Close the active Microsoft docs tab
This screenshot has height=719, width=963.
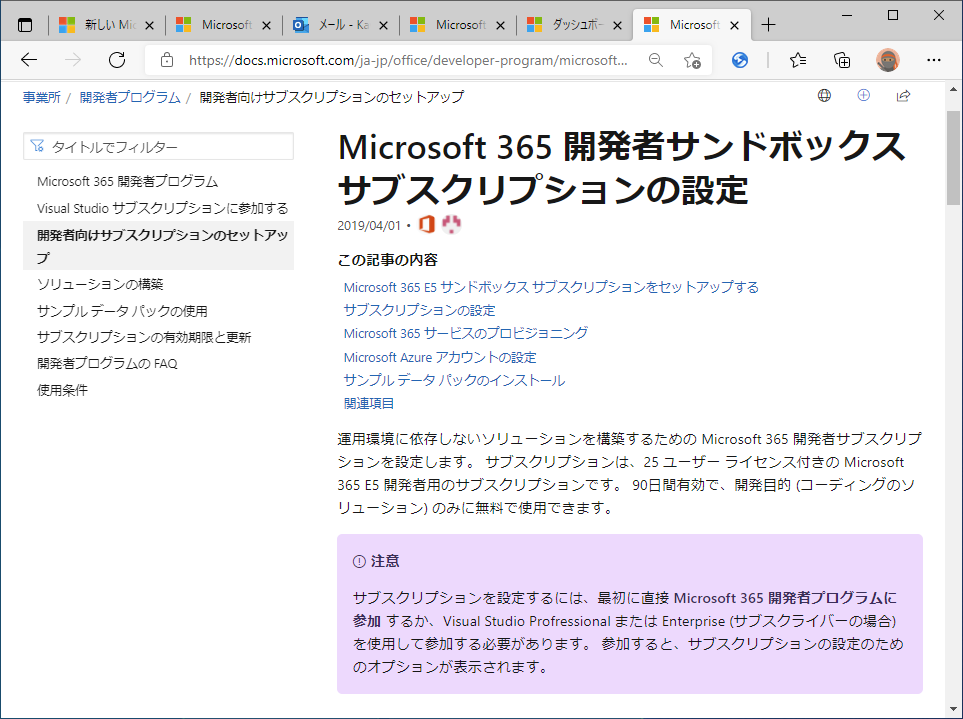click(734, 25)
